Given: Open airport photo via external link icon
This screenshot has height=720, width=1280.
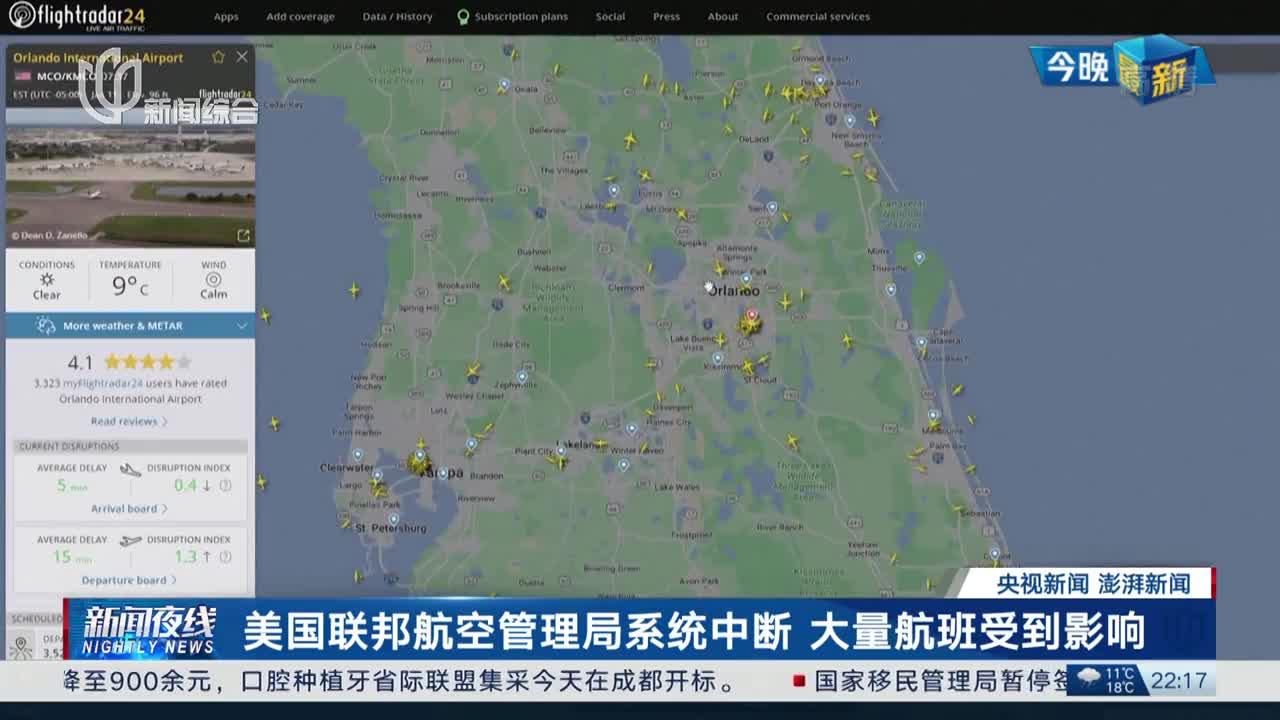Looking at the screenshot, I should pos(243,236).
